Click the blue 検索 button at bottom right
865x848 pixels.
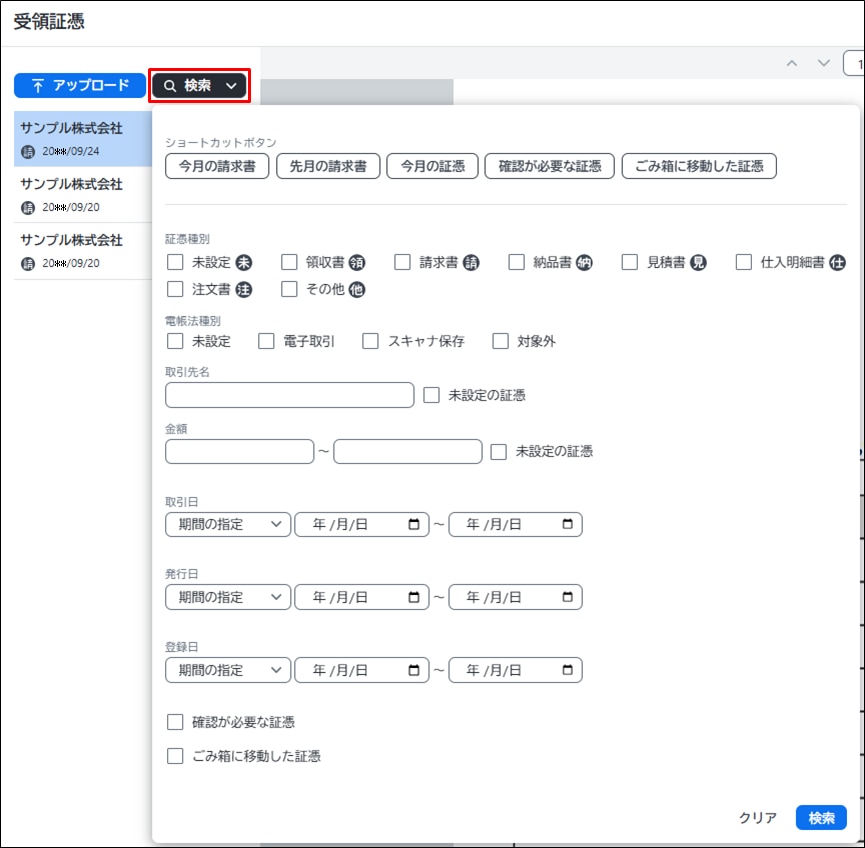821,817
